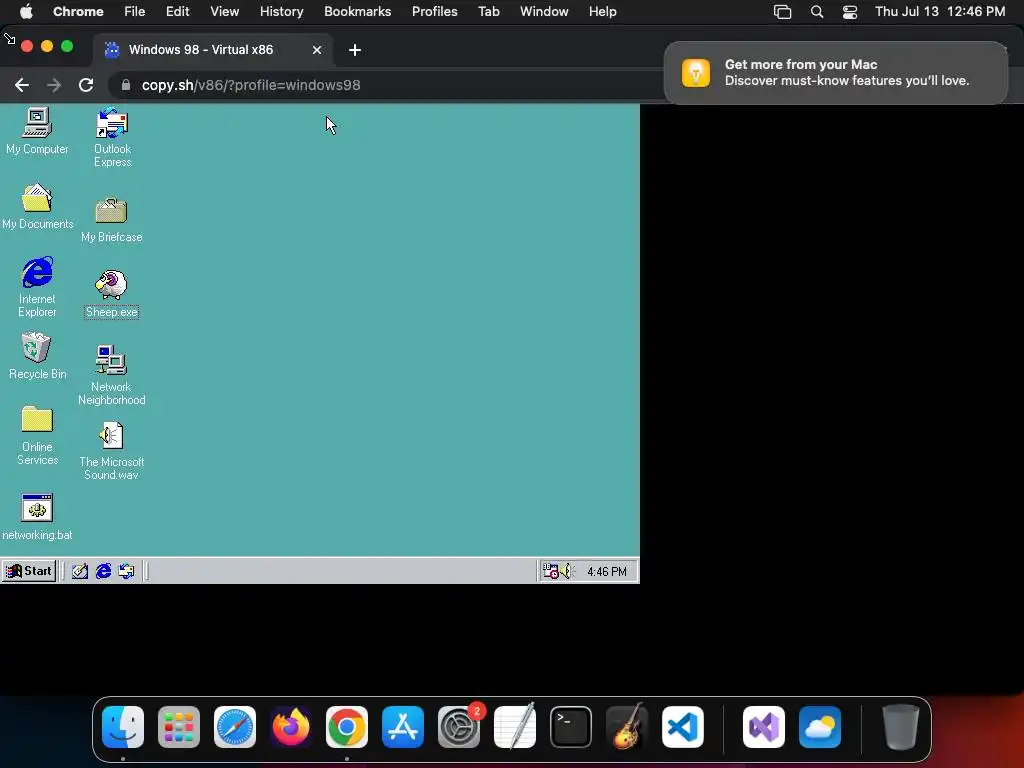This screenshot has height=768, width=1024.
Task: Open Firefox from the Dock
Action: coord(291,727)
